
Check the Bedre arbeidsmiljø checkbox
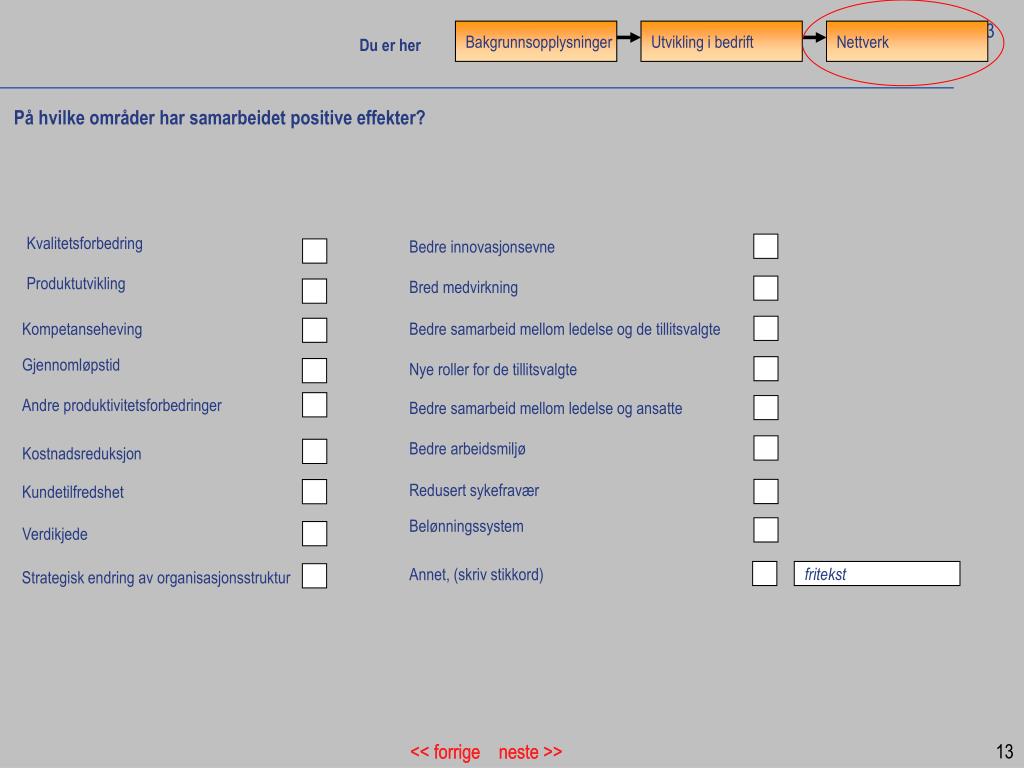[x=765, y=448]
